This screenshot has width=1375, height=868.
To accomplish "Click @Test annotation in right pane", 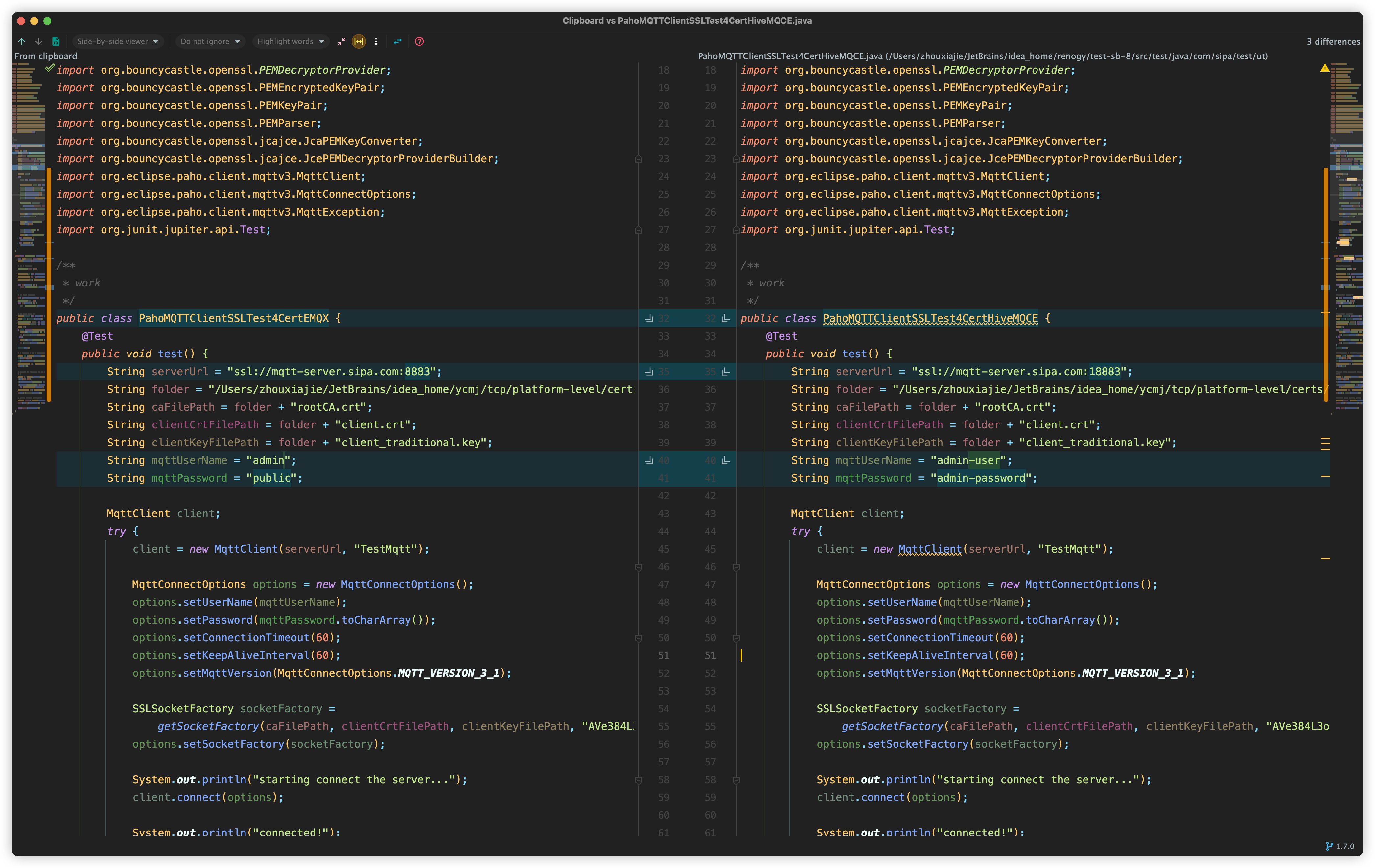I will pos(781,336).
